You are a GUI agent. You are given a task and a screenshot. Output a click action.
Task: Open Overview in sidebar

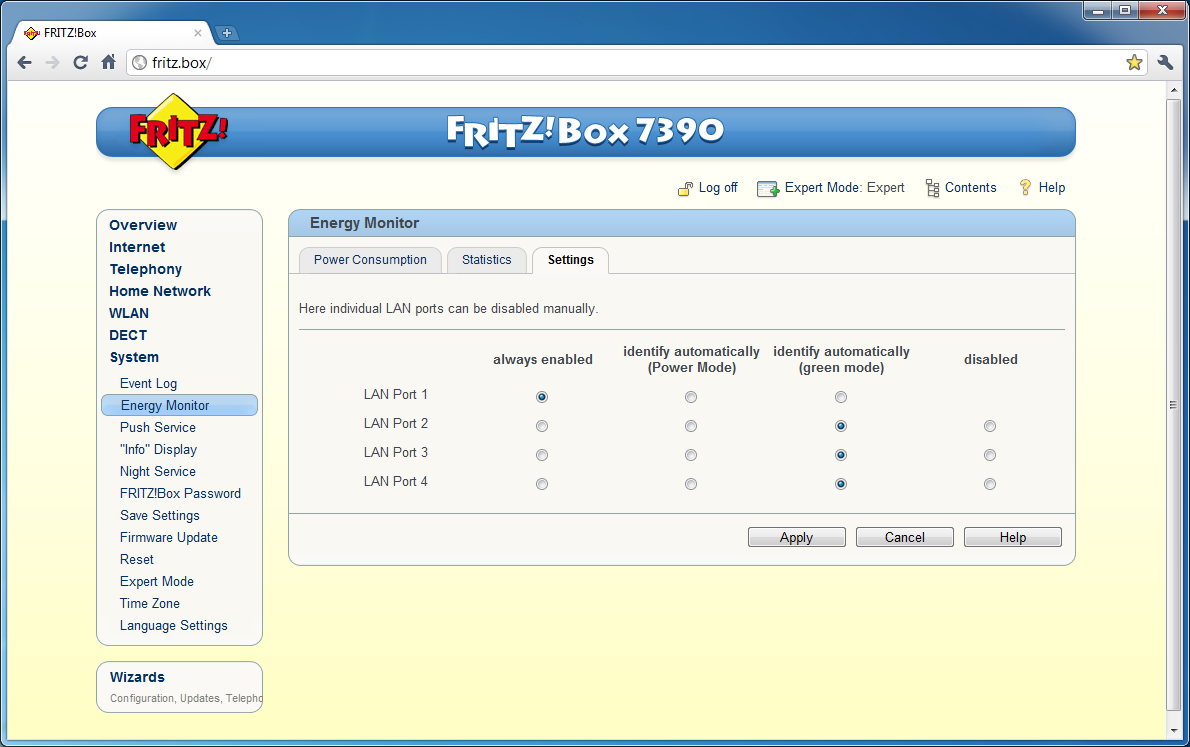point(143,225)
